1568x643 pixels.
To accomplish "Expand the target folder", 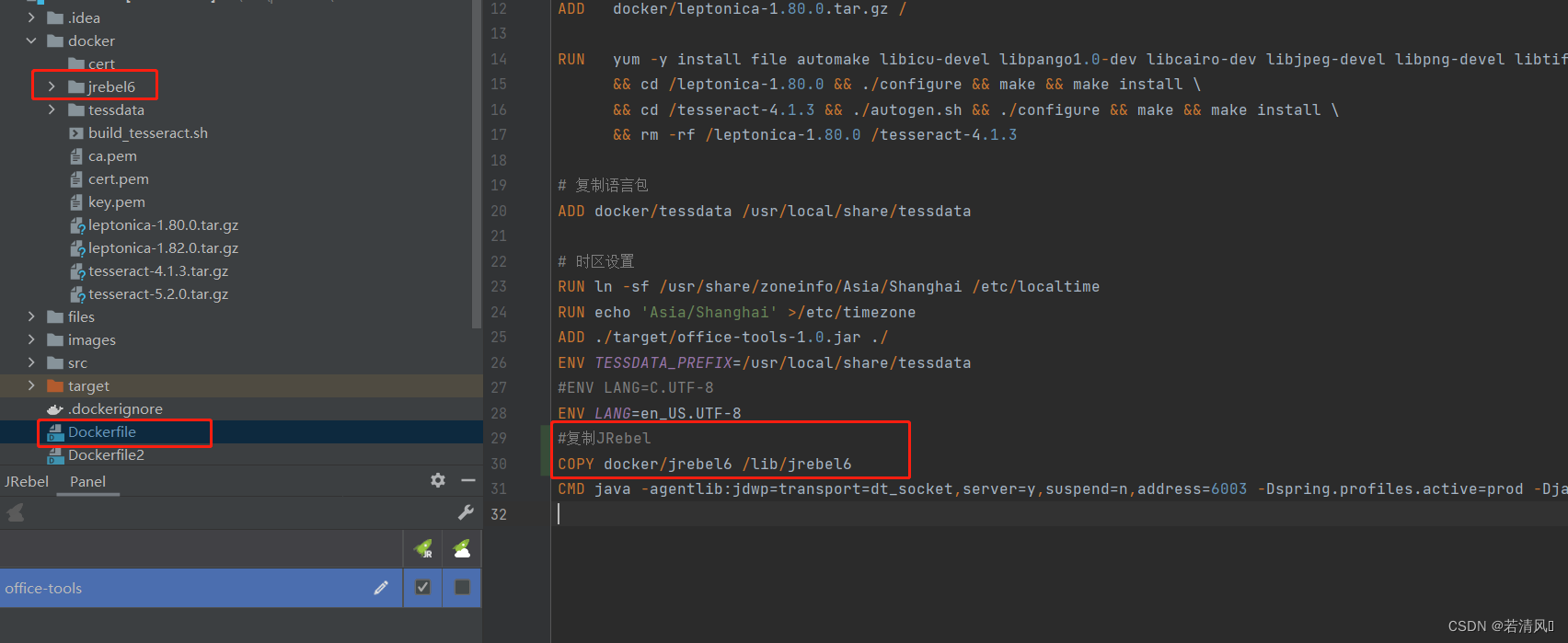I will 31,385.
